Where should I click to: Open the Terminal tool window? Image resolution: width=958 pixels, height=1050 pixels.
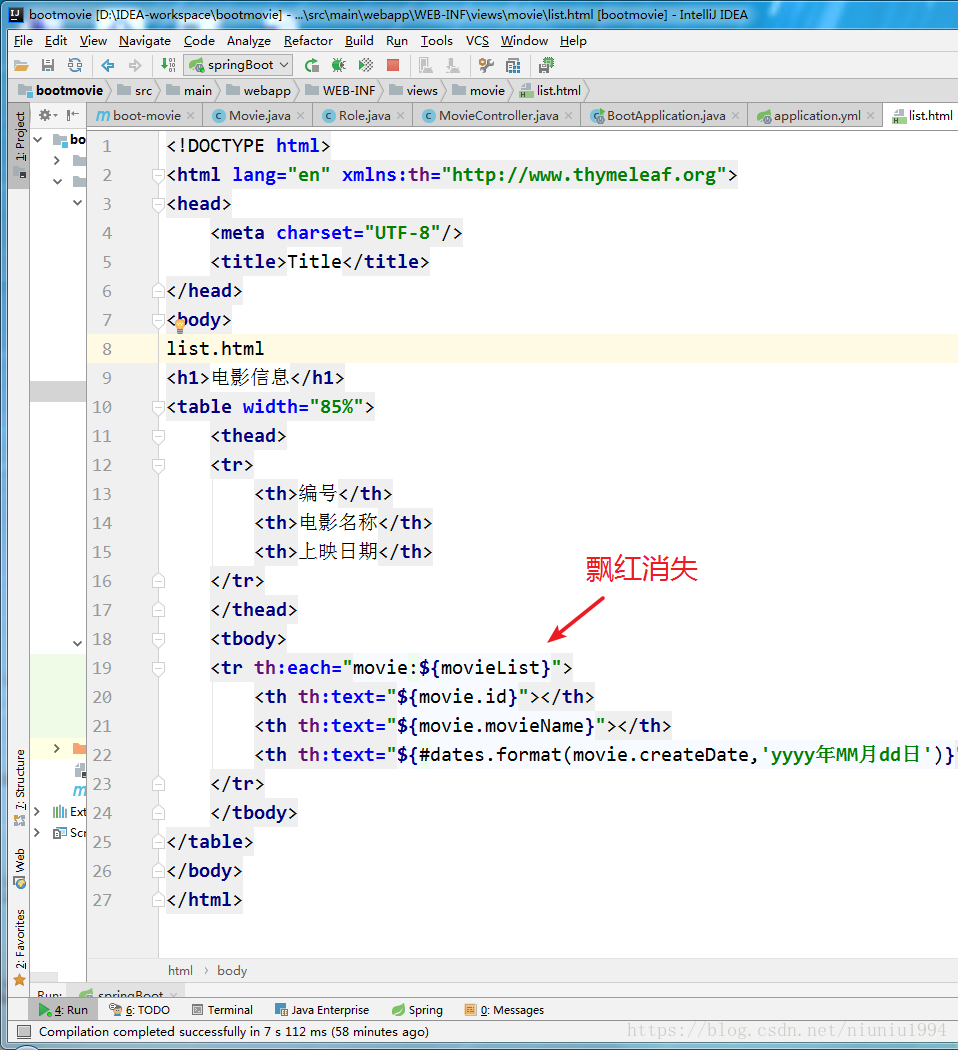pyautogui.click(x=222, y=1010)
